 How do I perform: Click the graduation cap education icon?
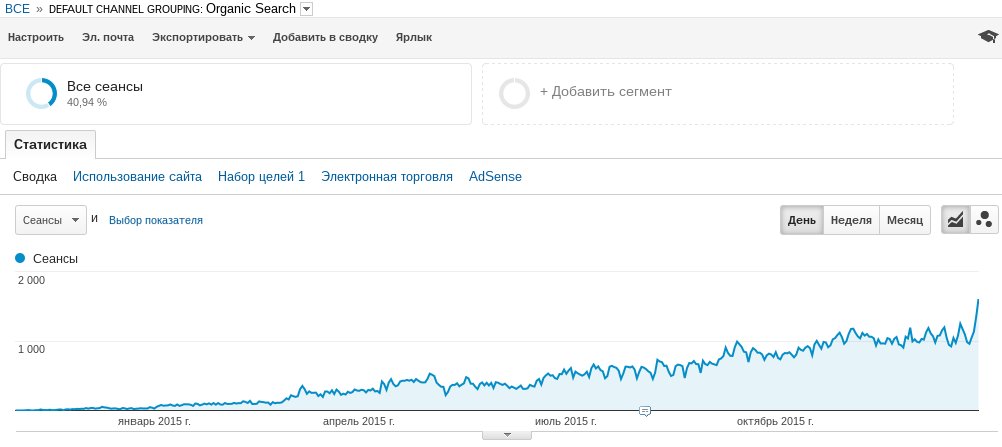click(x=987, y=37)
